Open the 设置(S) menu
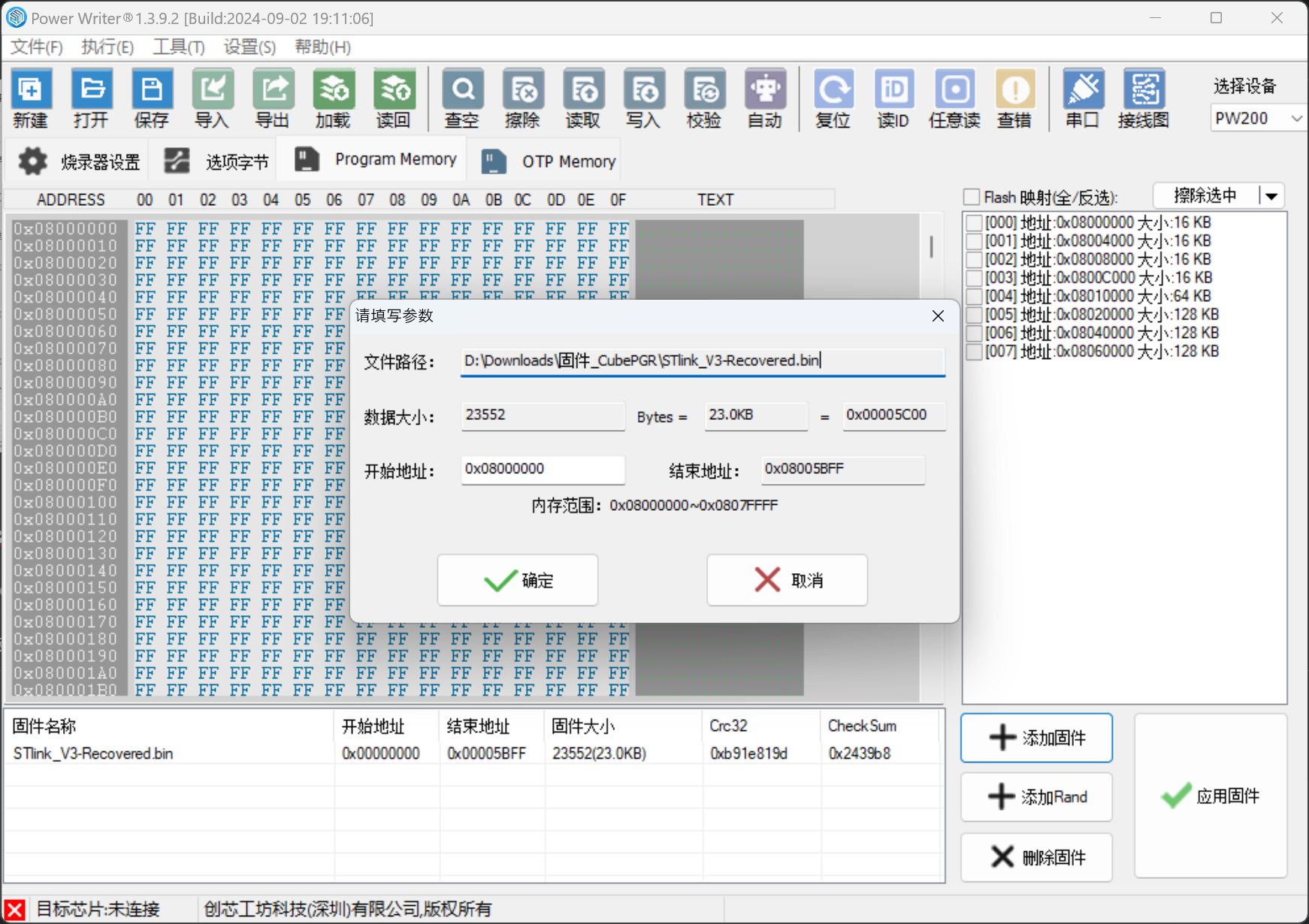The image size is (1309, 924). [249, 47]
